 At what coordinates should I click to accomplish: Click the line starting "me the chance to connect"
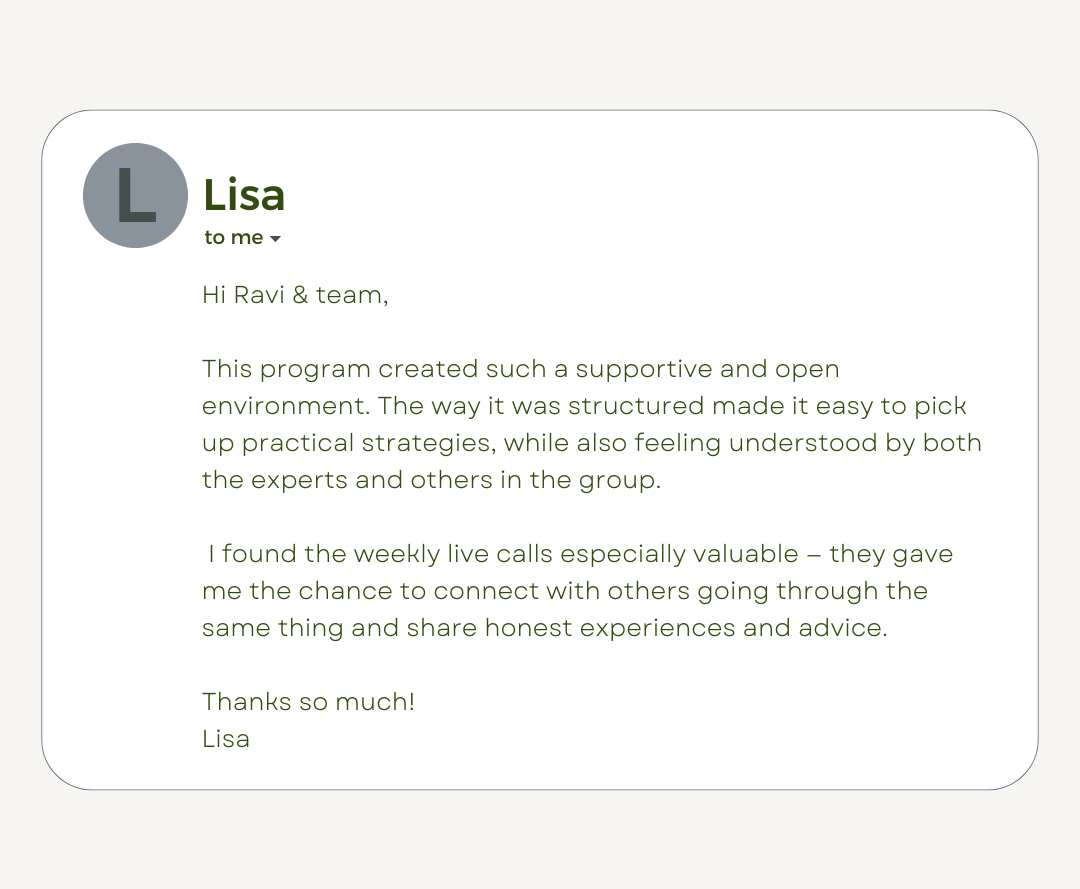[564, 591]
